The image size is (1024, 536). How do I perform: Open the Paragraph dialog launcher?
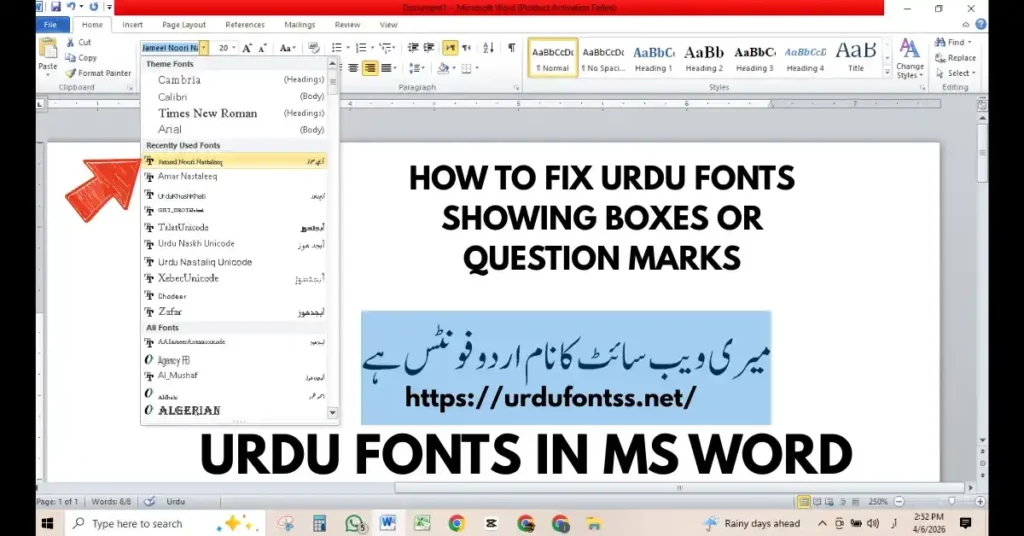516,87
